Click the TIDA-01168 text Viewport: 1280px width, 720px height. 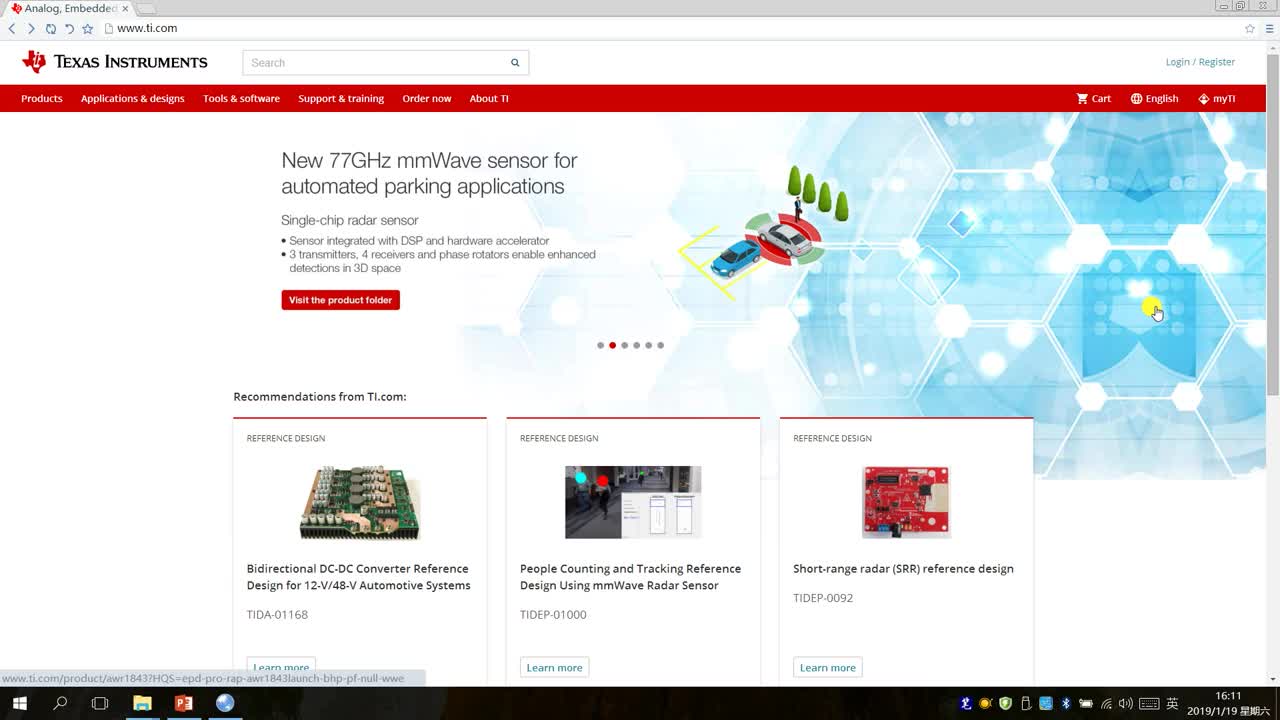click(277, 615)
